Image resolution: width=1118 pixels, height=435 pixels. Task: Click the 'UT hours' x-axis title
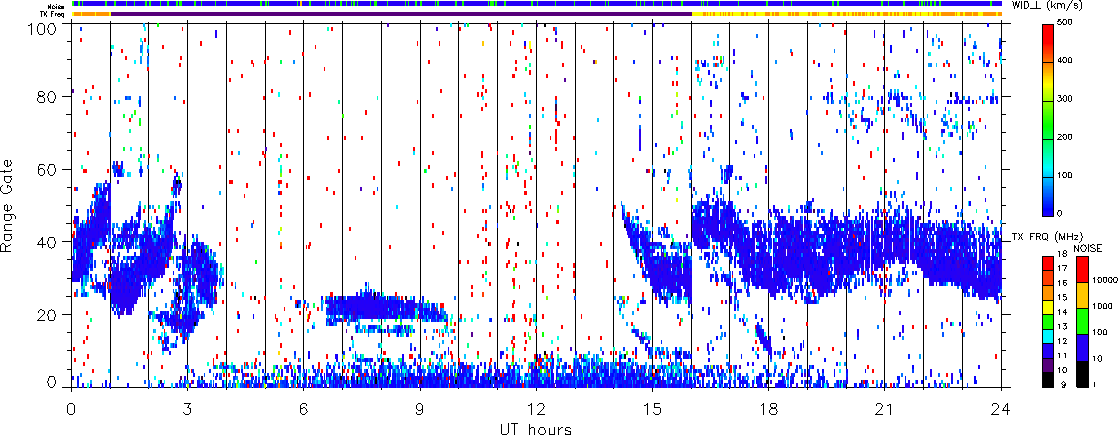(x=536, y=427)
